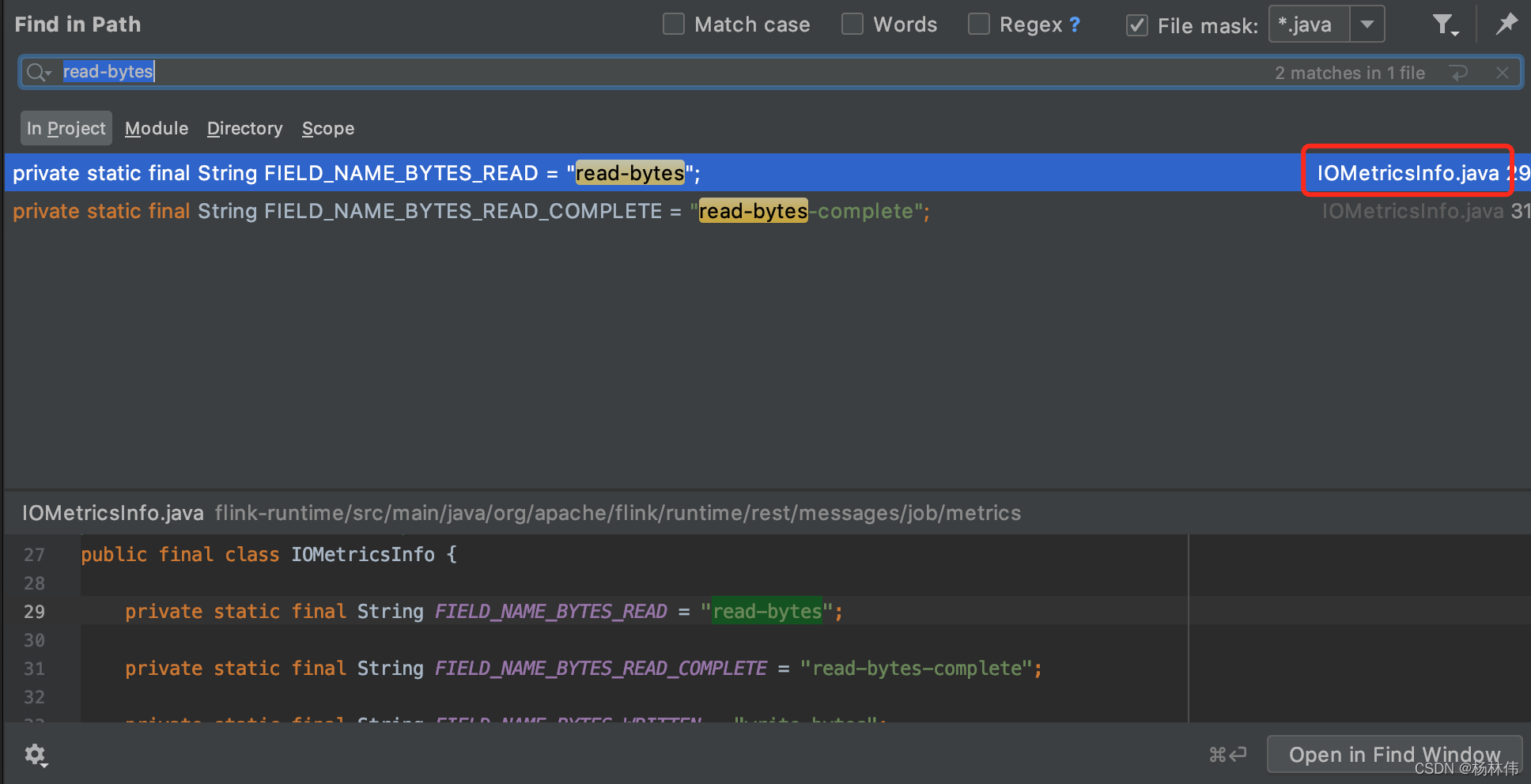Pin the Find in Path window
Screen dimensions: 1531x784
click(1506, 24)
